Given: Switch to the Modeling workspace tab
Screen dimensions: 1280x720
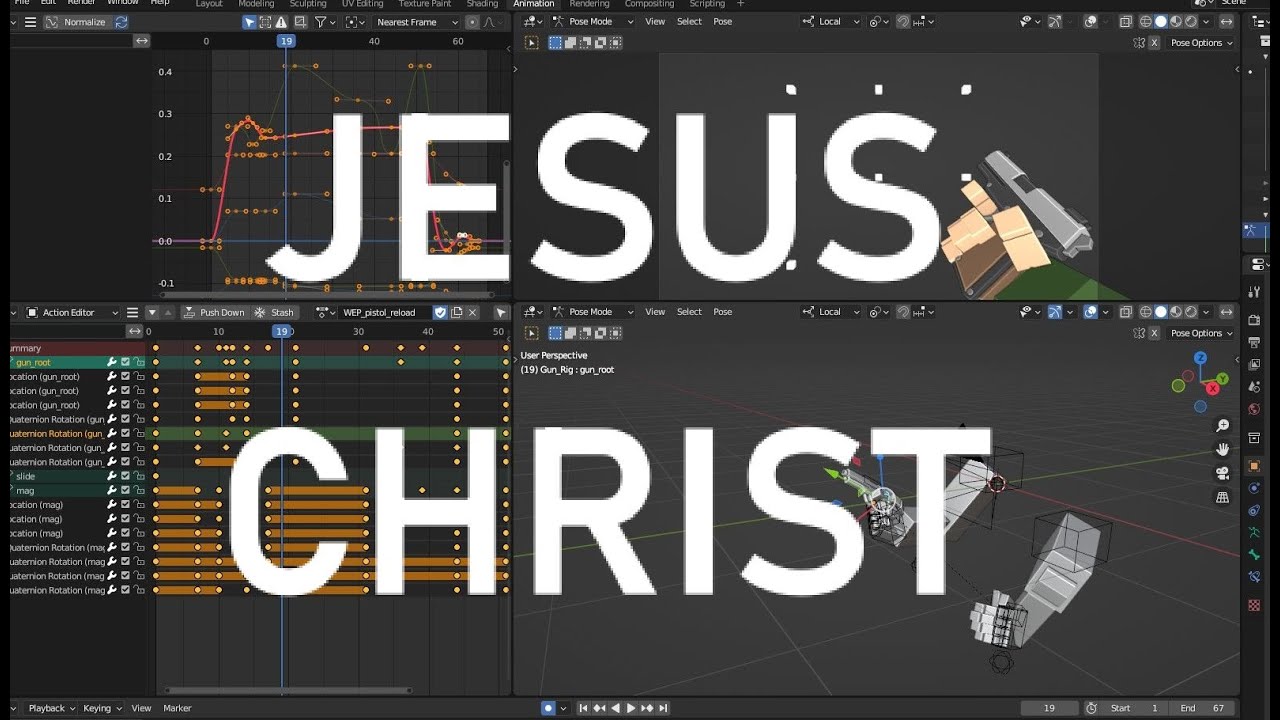Looking at the screenshot, I should click(256, 4).
